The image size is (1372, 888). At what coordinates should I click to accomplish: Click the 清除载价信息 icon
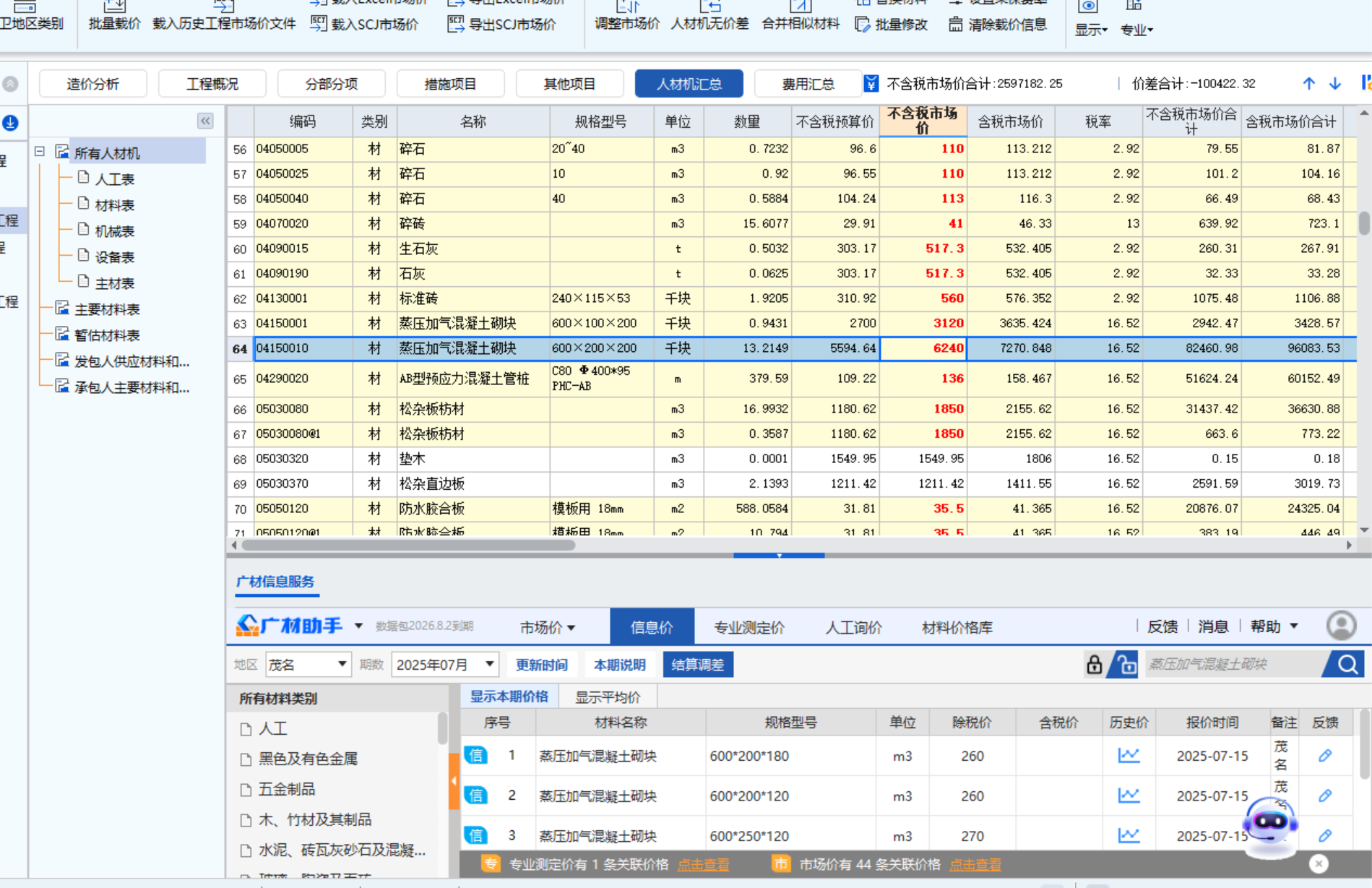pos(999,24)
